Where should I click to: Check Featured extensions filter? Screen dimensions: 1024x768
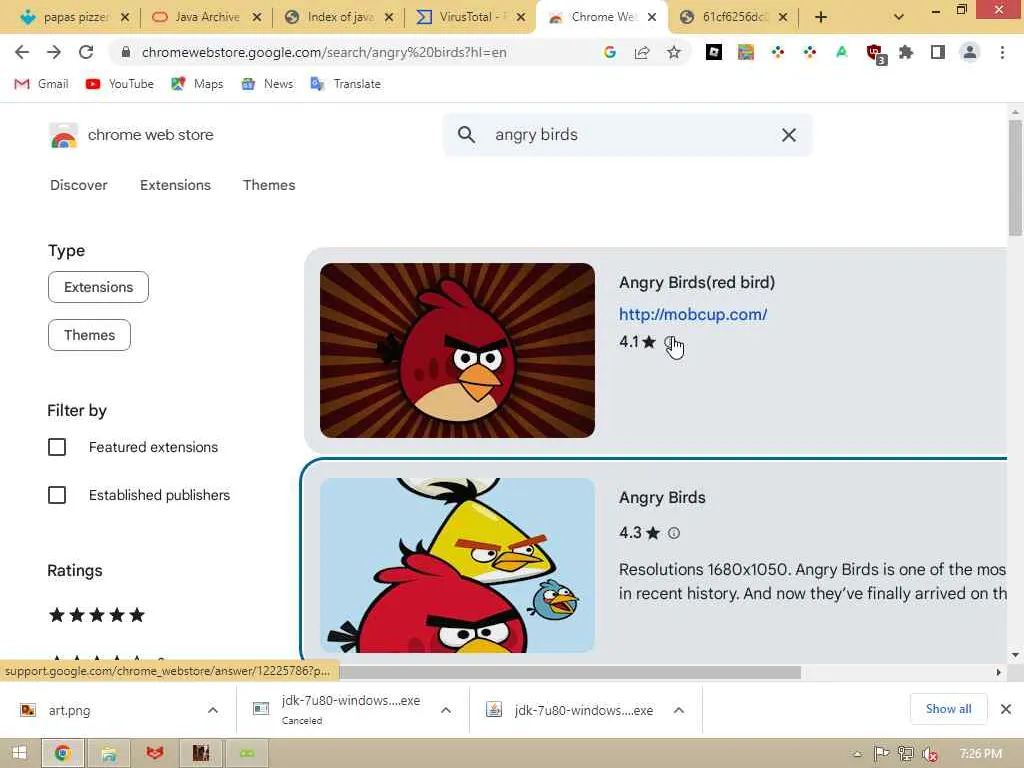click(57, 447)
